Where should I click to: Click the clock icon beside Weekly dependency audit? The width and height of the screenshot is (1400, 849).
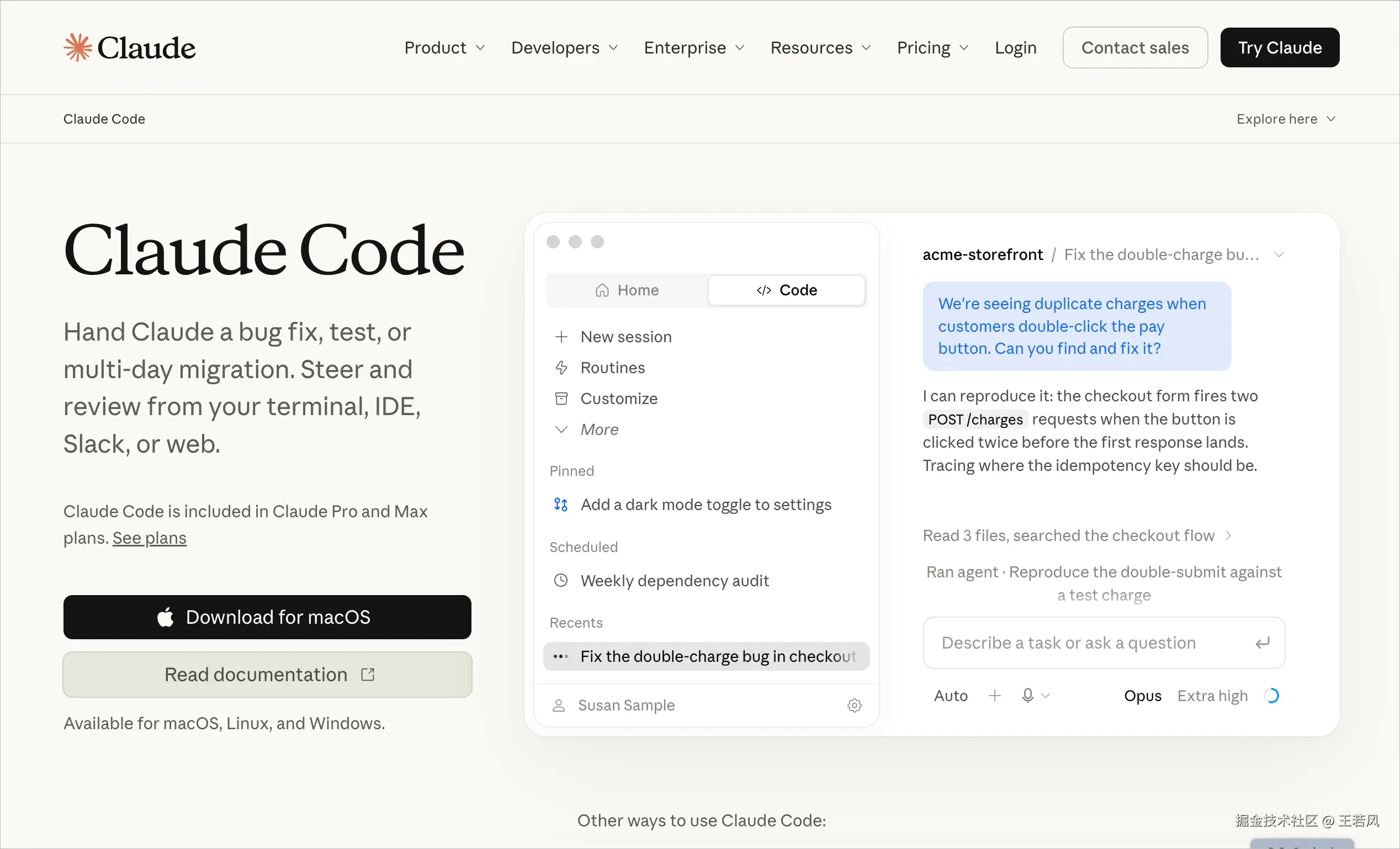pyautogui.click(x=561, y=580)
